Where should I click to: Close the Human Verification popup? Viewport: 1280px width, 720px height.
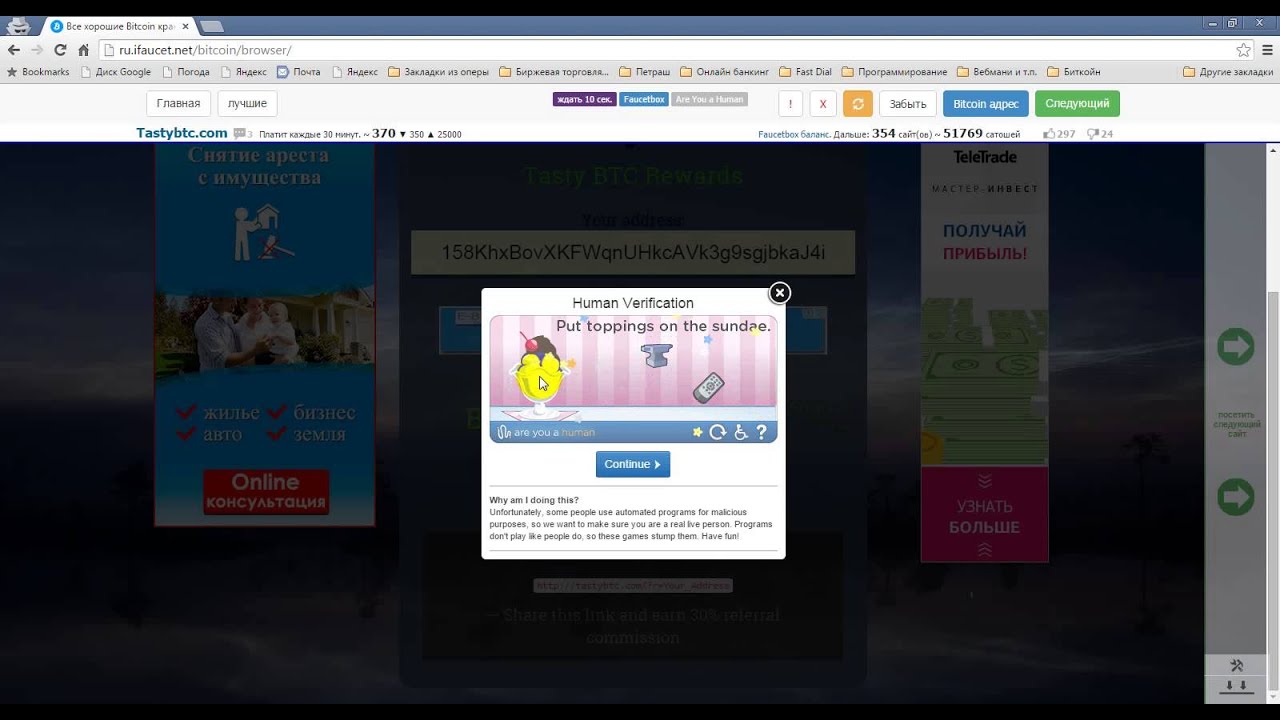point(779,293)
